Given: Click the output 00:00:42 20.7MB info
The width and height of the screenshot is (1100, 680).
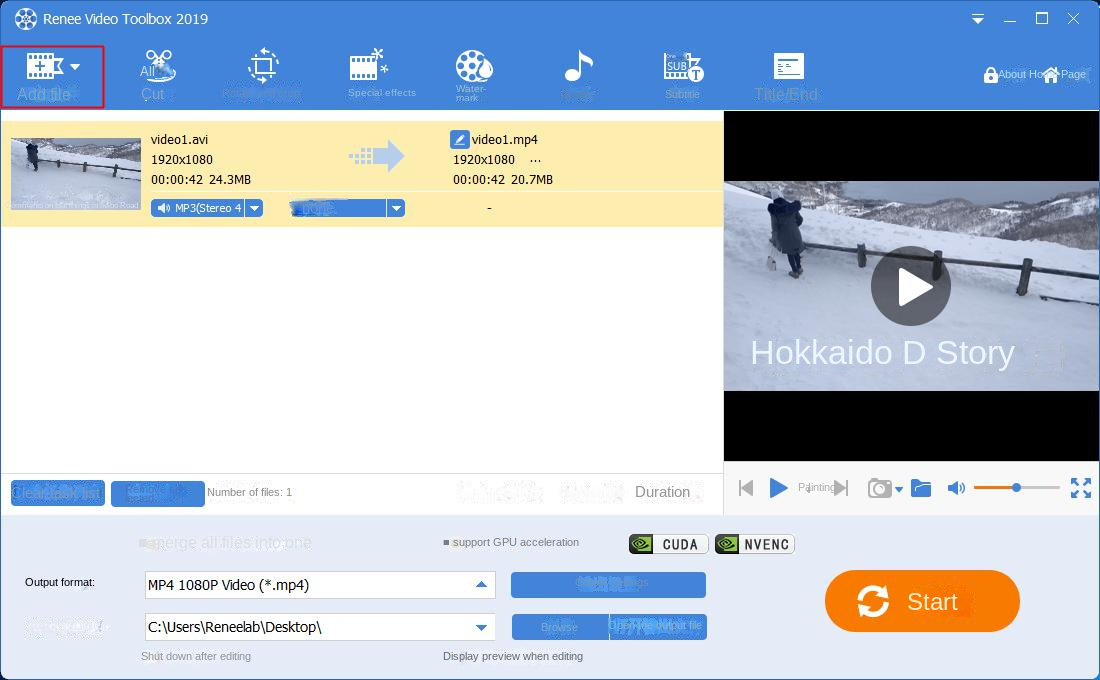Looking at the screenshot, I should (x=503, y=180).
